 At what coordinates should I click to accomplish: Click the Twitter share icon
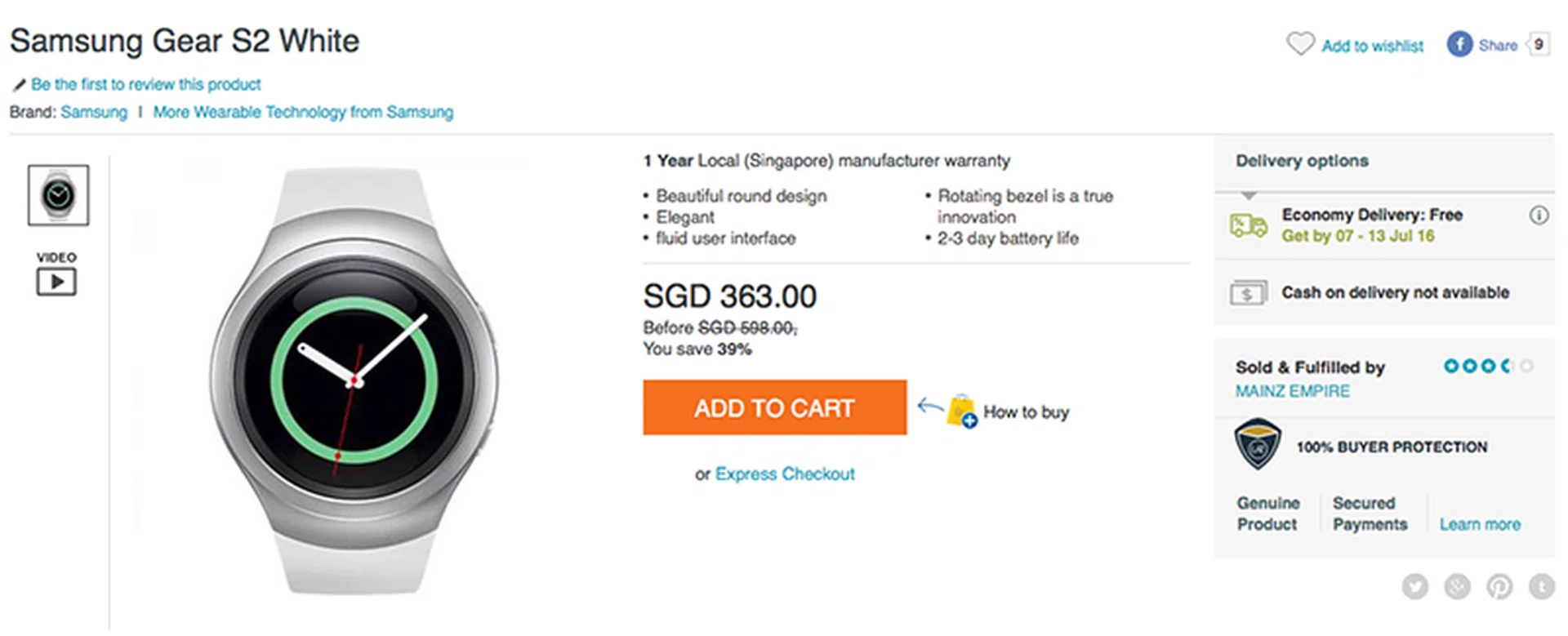click(x=1415, y=585)
